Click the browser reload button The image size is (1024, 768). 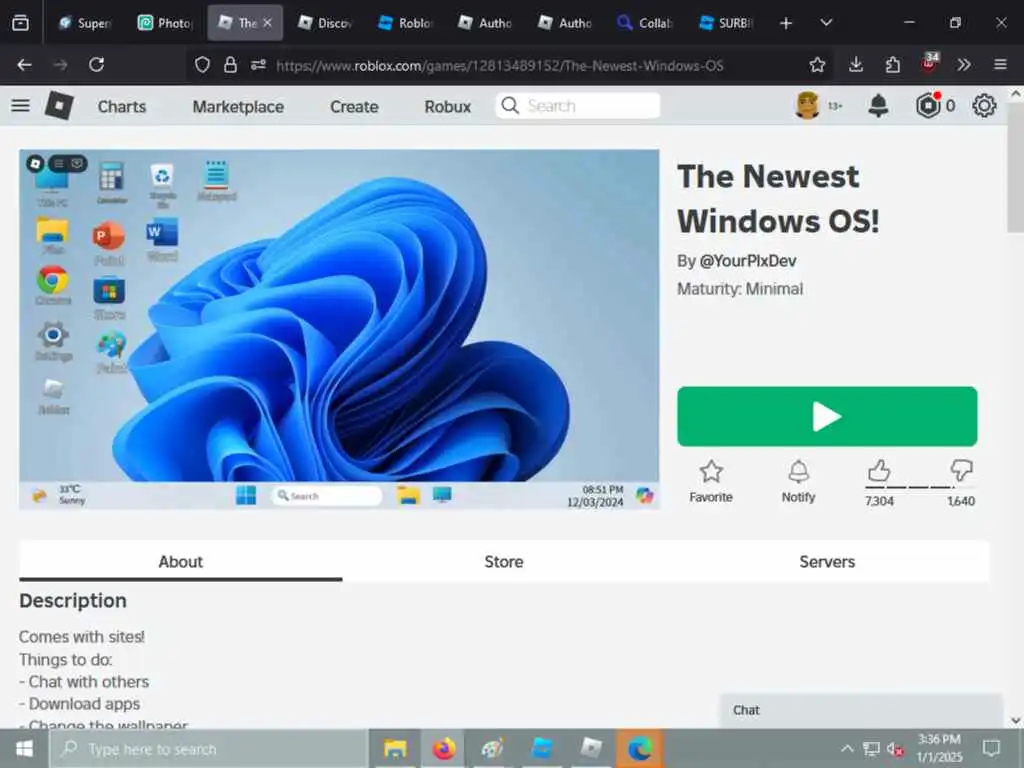(x=97, y=65)
